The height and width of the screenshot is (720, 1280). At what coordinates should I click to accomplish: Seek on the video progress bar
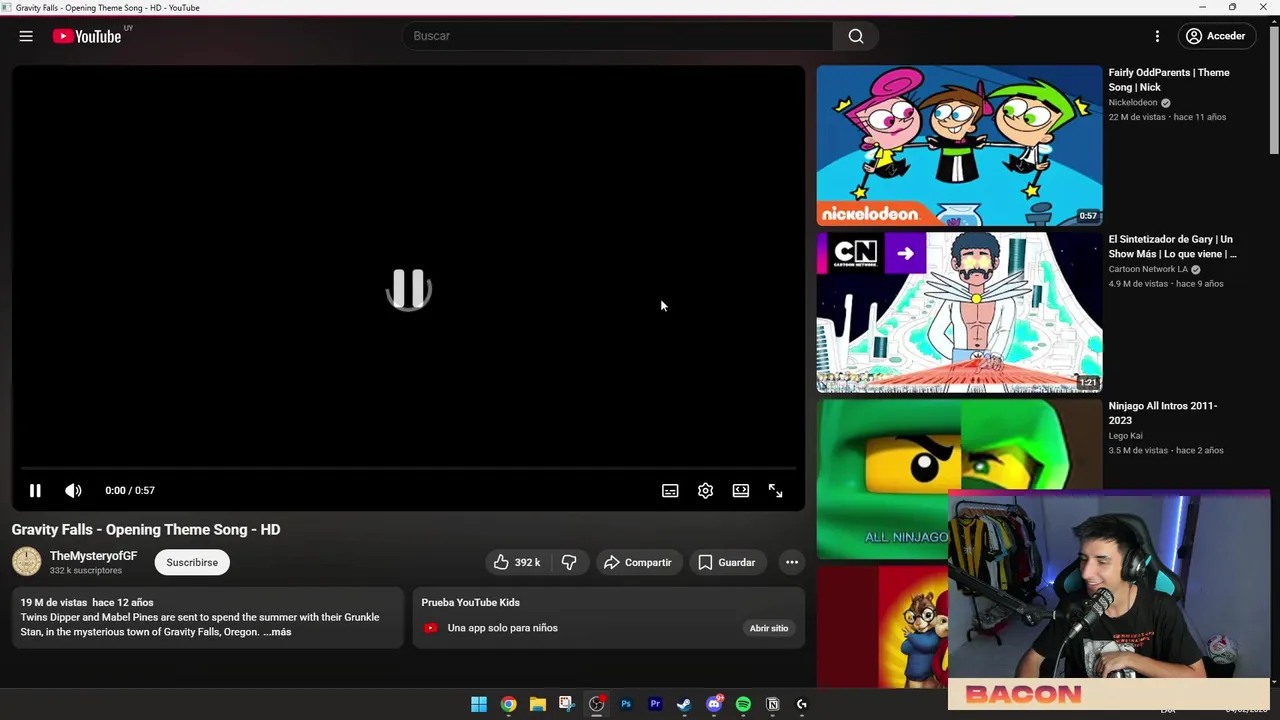(408, 467)
